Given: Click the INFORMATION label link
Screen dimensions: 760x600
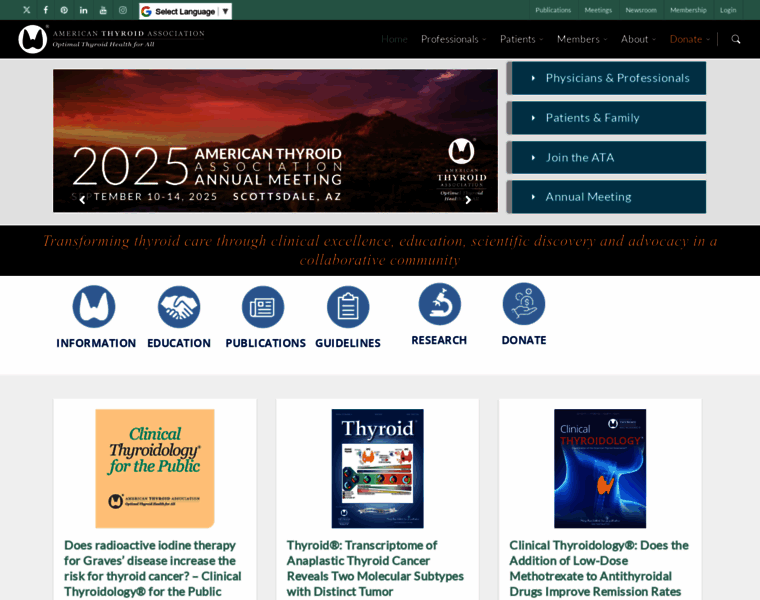Looking at the screenshot, I should coord(96,343).
